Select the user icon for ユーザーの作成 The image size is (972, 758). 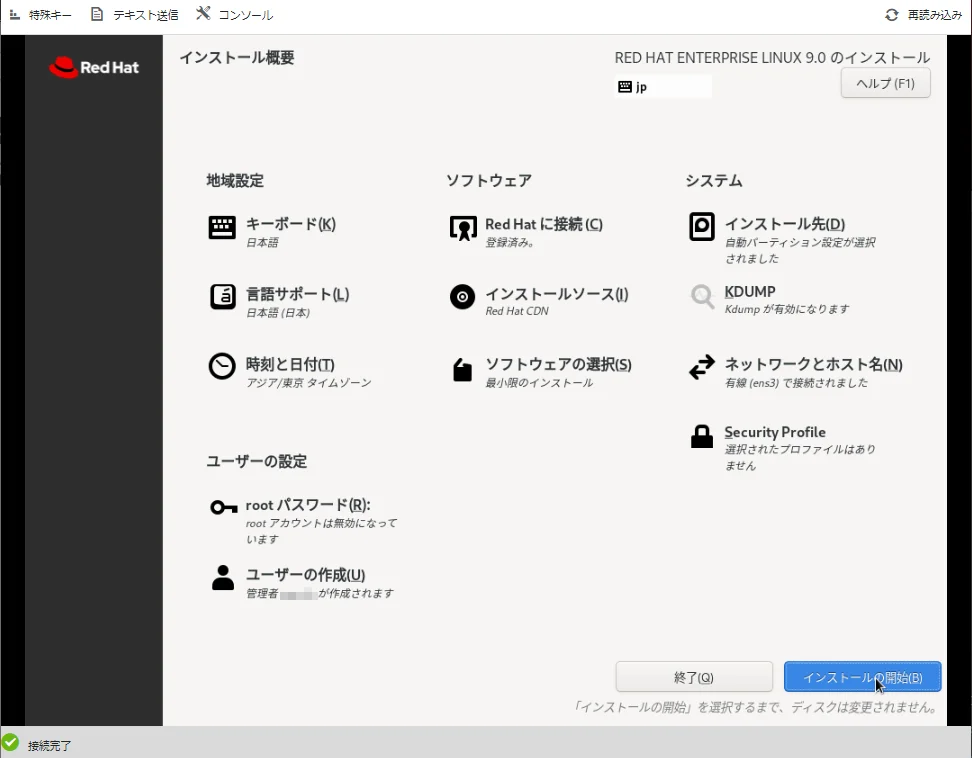222,578
